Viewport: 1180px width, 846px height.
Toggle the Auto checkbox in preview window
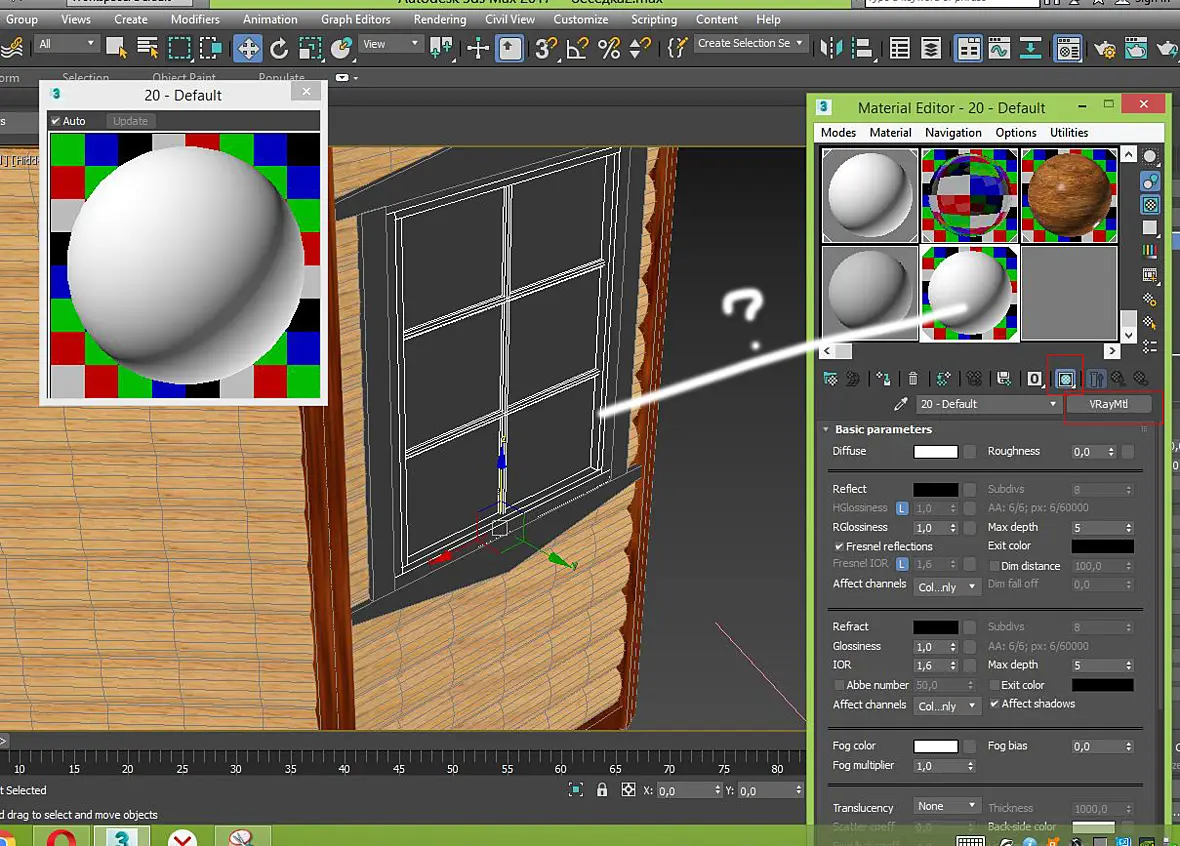click(x=56, y=121)
